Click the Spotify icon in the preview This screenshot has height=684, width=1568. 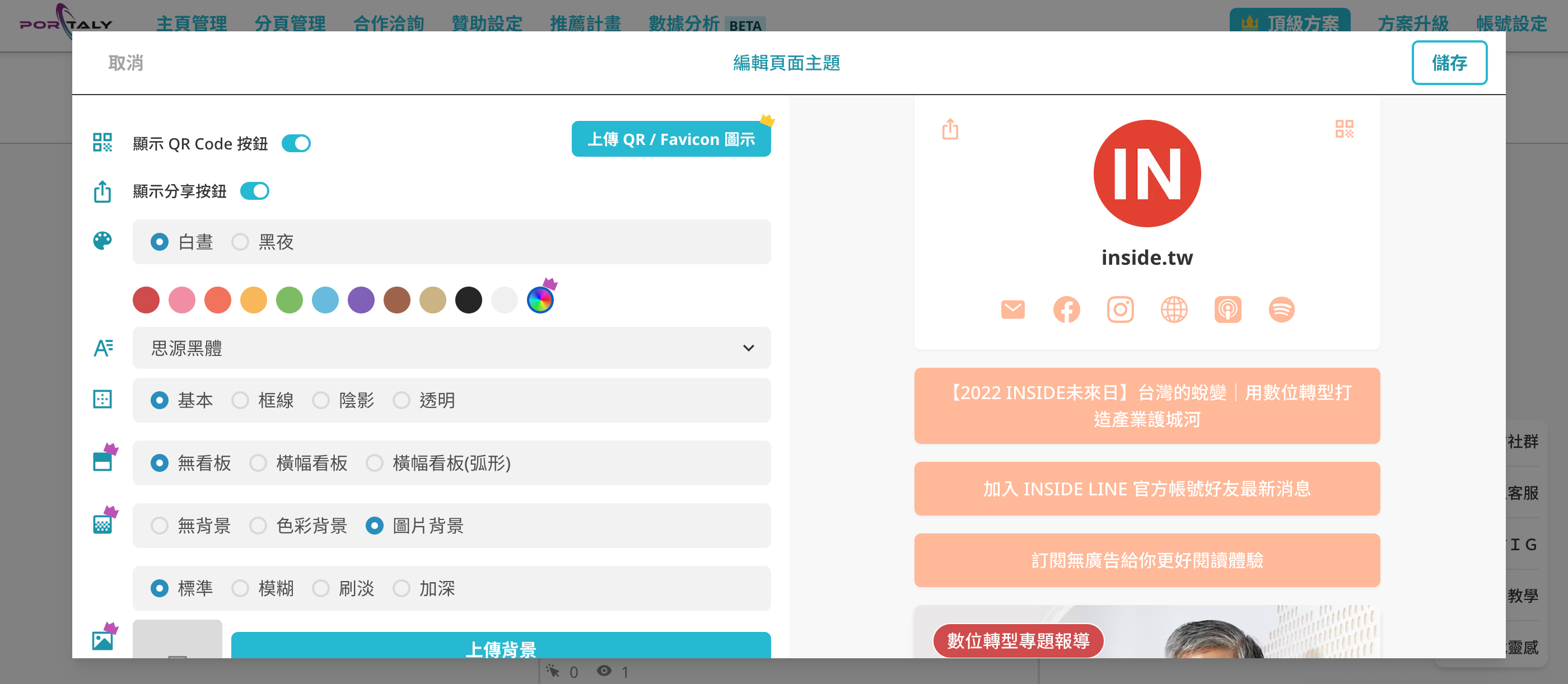pyautogui.click(x=1281, y=309)
